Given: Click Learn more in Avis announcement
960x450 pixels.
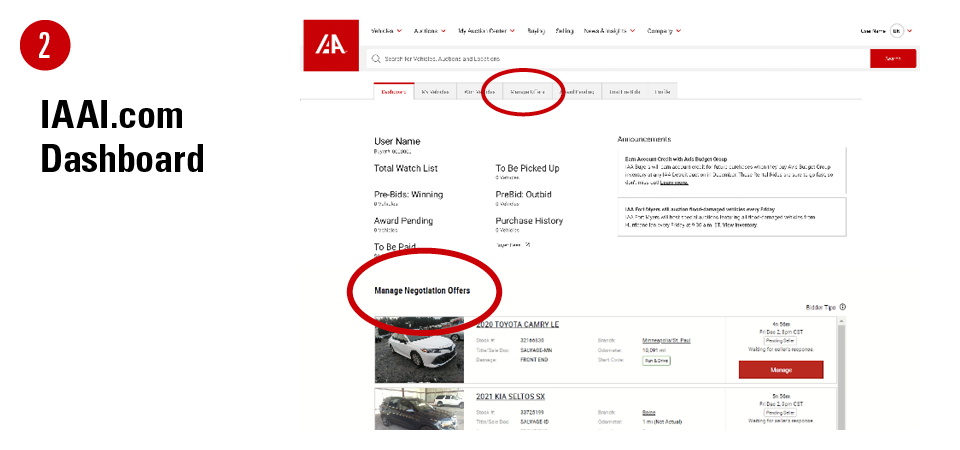Looking at the screenshot, I should 674,182.
